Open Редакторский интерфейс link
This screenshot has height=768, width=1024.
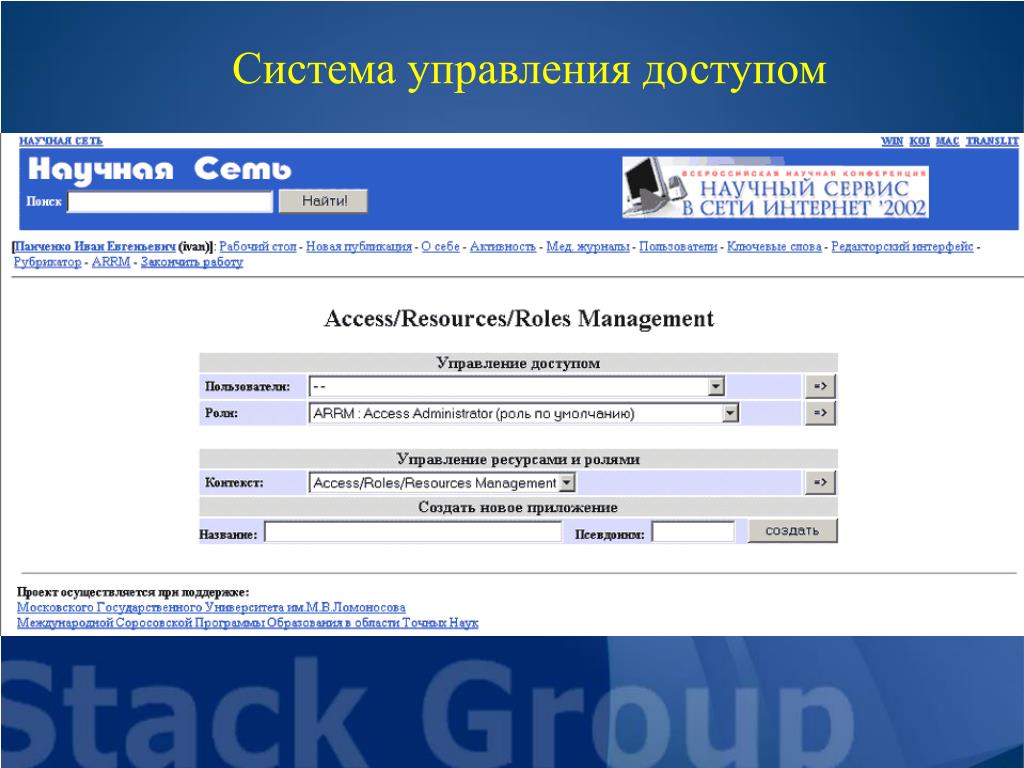(x=903, y=247)
